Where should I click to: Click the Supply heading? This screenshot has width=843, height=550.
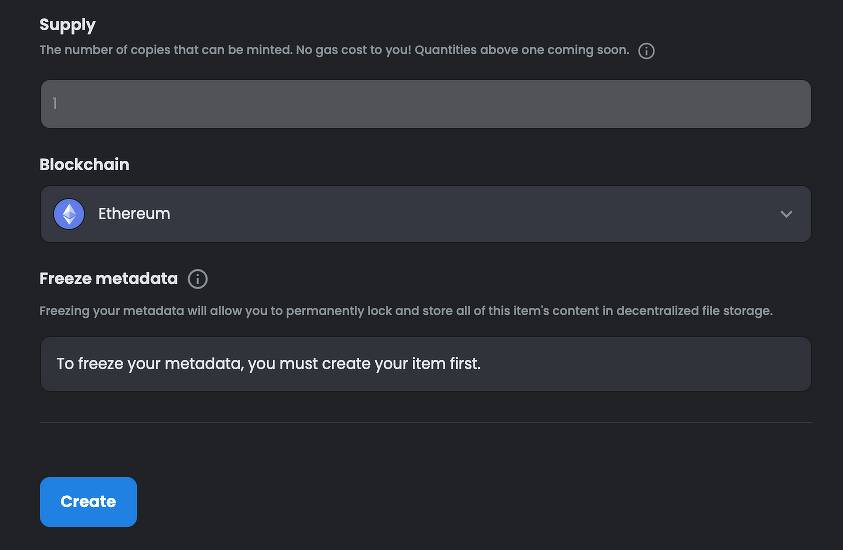point(68,24)
